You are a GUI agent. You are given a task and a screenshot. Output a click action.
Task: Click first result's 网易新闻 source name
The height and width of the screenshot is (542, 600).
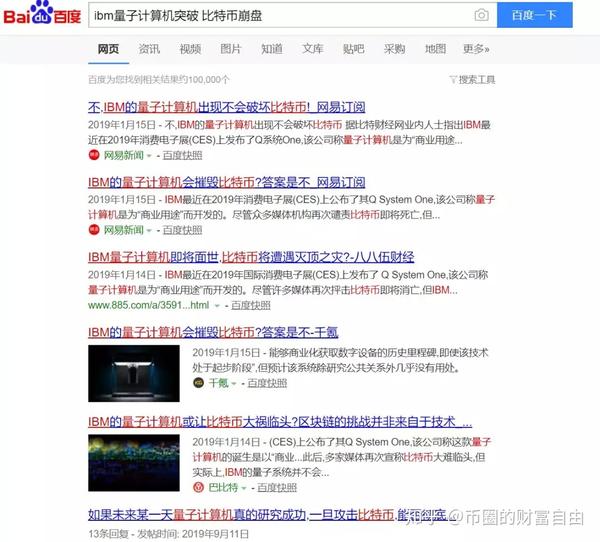tap(124, 155)
